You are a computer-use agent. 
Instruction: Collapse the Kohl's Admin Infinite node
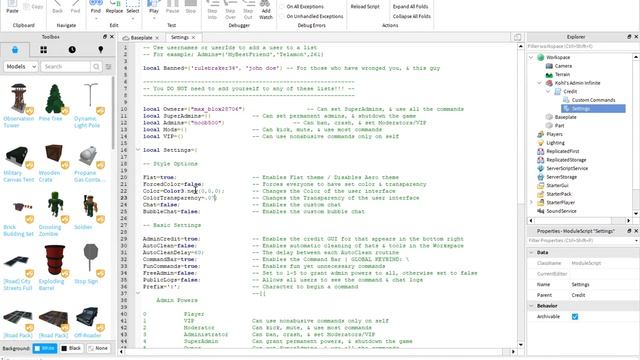[539, 83]
